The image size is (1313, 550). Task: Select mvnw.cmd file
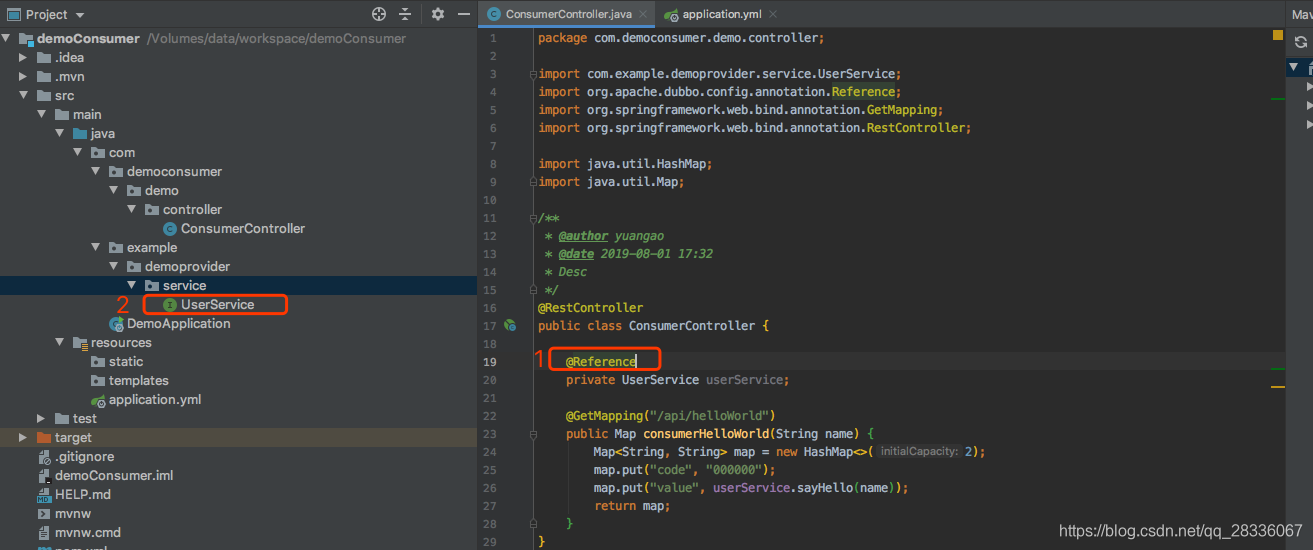88,533
